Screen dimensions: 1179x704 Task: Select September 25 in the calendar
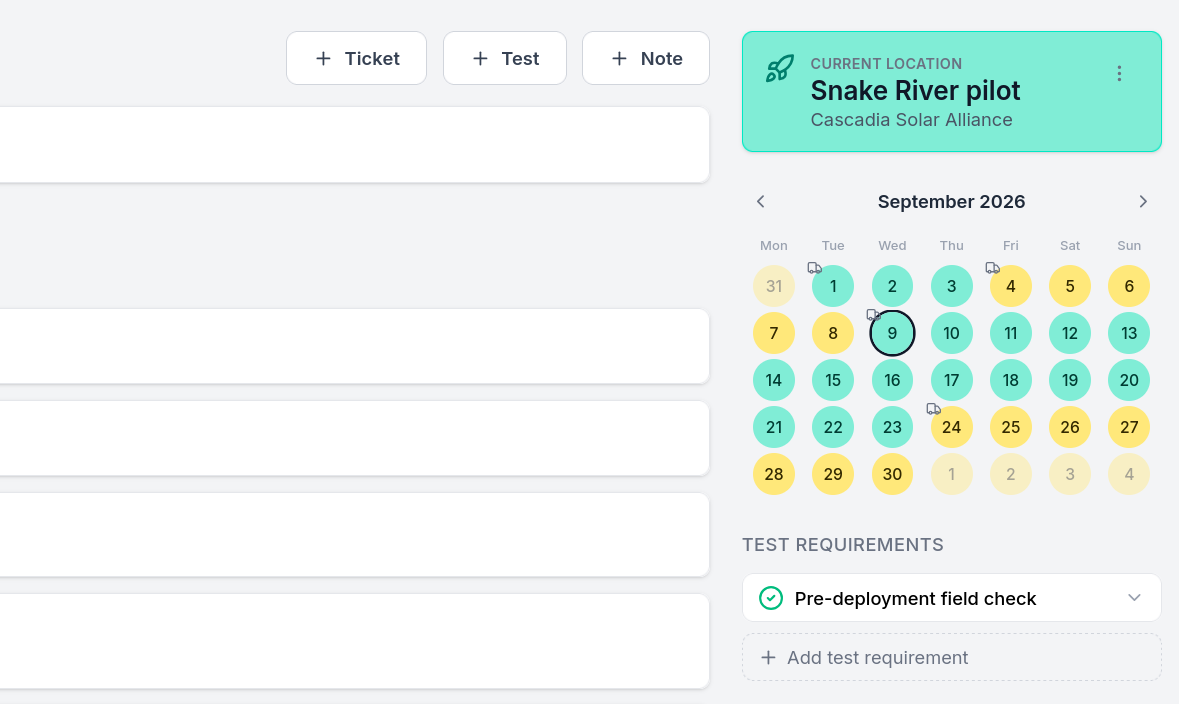pos(1011,427)
